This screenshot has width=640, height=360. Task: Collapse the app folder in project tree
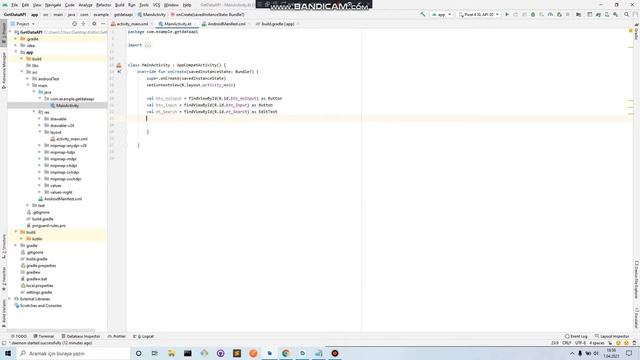tap(16, 52)
